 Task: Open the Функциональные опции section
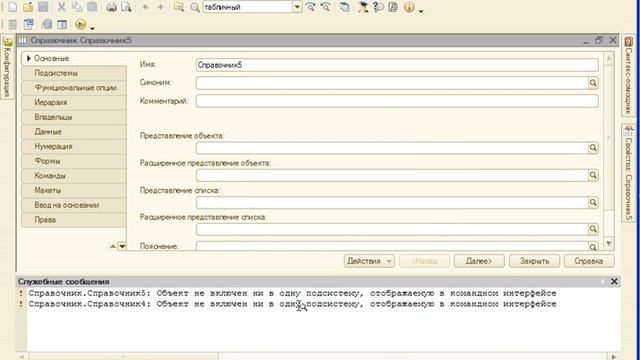click(74, 88)
